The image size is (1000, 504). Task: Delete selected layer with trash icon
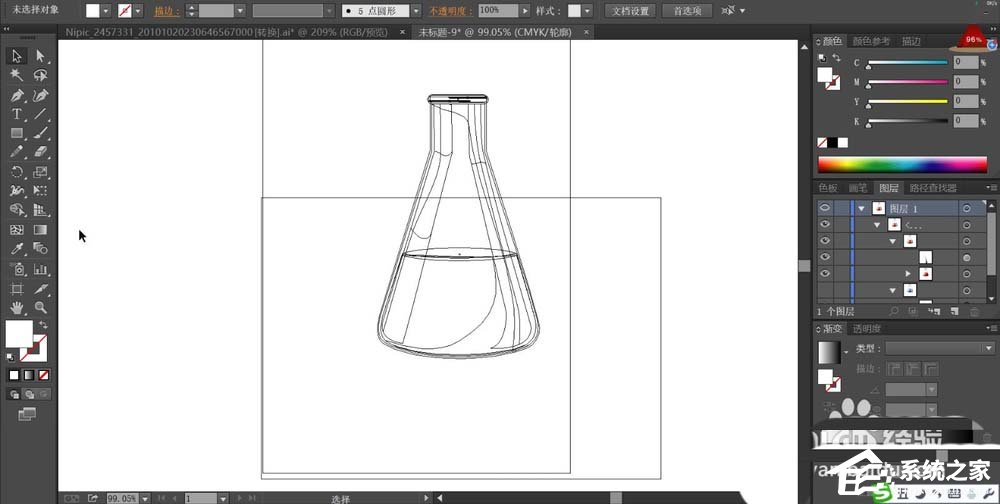[x=975, y=312]
